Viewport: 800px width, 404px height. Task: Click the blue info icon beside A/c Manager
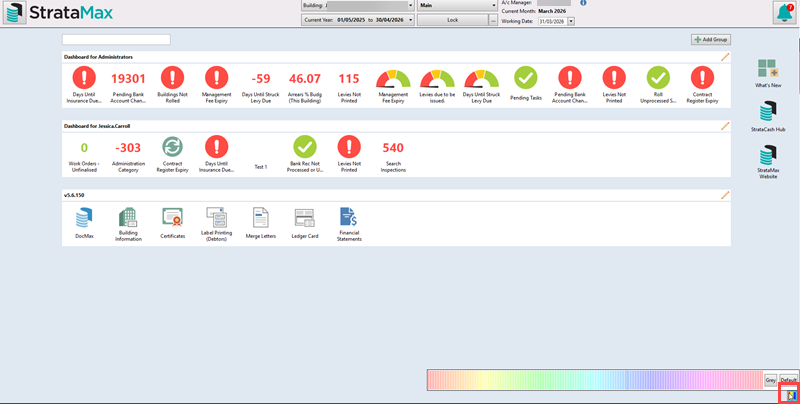coord(583,3)
